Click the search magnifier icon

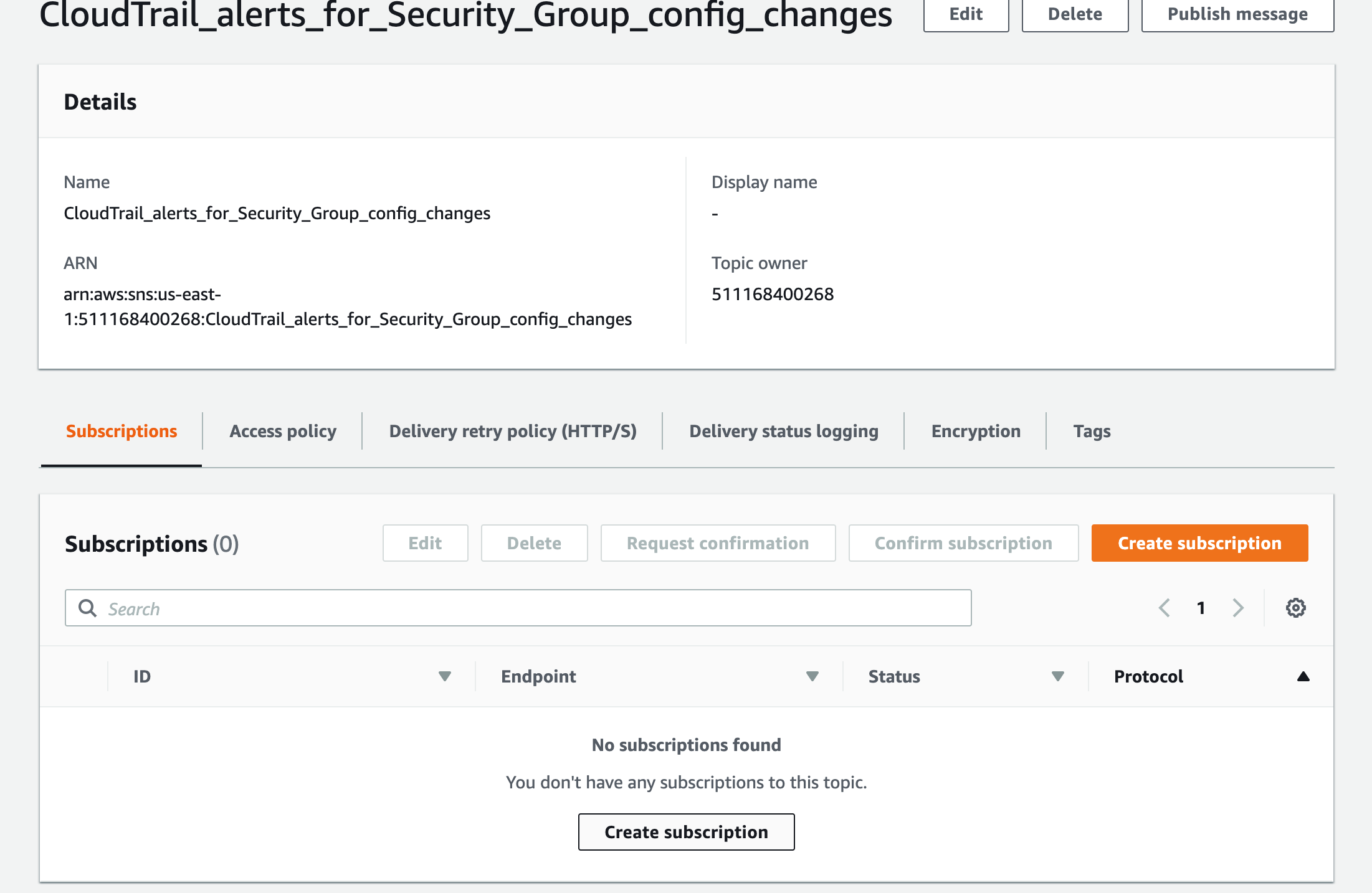(88, 608)
